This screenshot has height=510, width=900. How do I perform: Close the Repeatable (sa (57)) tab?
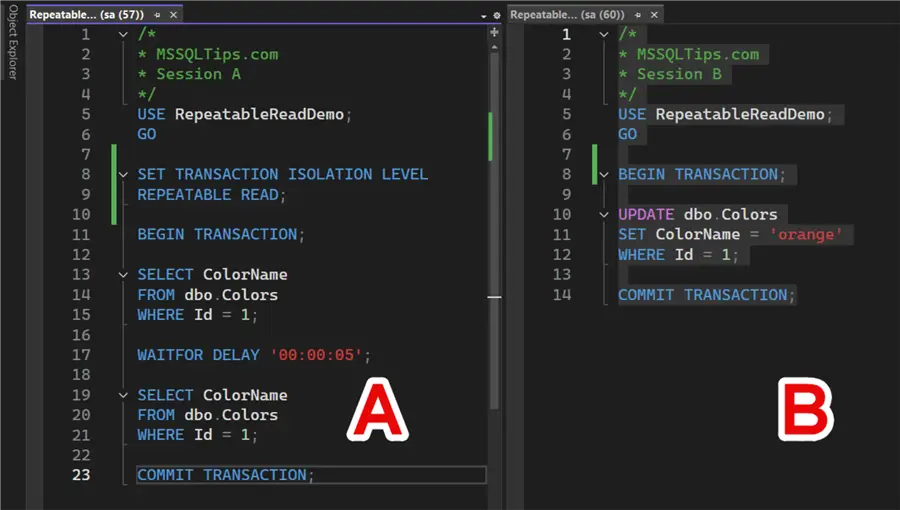[x=173, y=15]
